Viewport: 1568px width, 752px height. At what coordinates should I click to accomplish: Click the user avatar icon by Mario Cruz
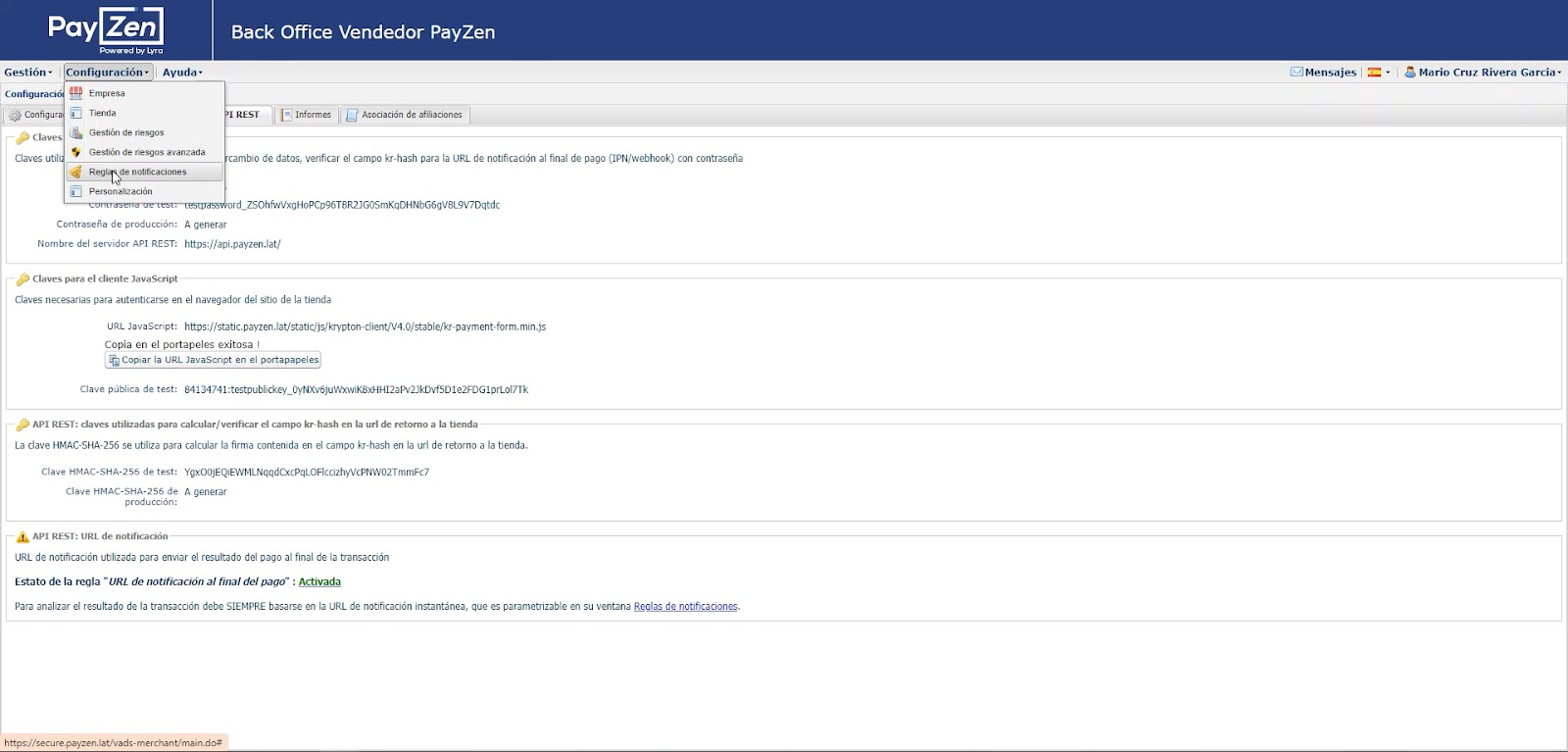click(x=1410, y=72)
